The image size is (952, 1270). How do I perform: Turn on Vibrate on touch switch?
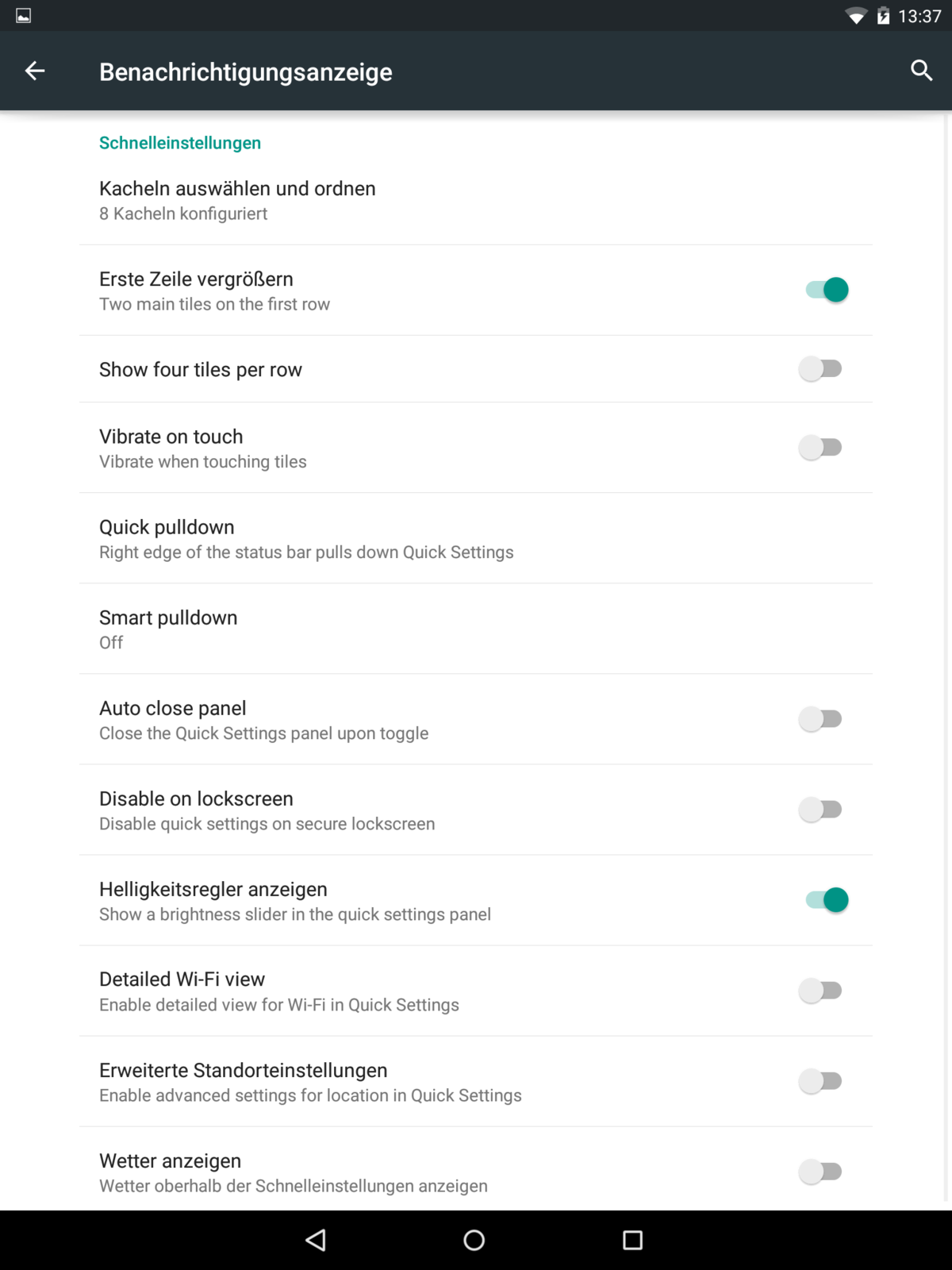pos(820,448)
